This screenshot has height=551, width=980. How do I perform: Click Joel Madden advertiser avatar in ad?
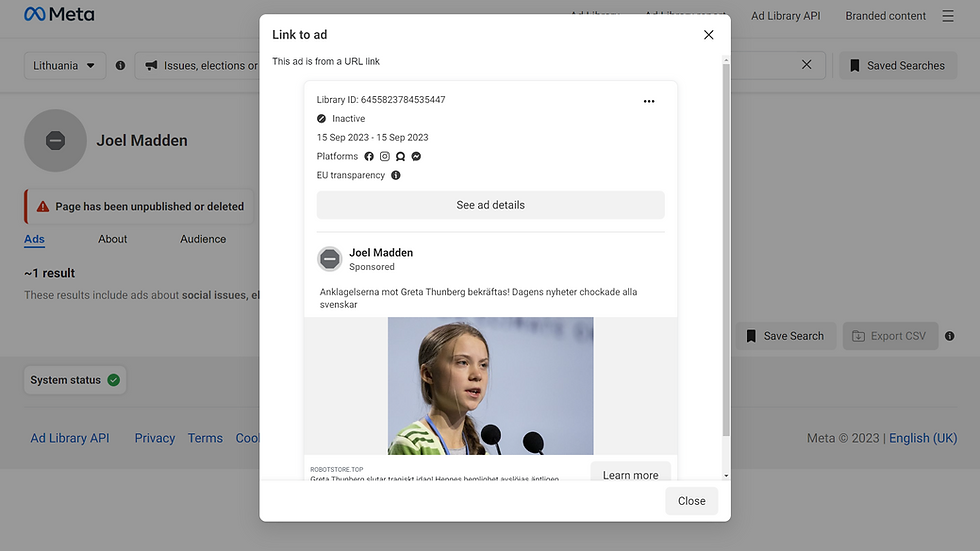tap(329, 259)
